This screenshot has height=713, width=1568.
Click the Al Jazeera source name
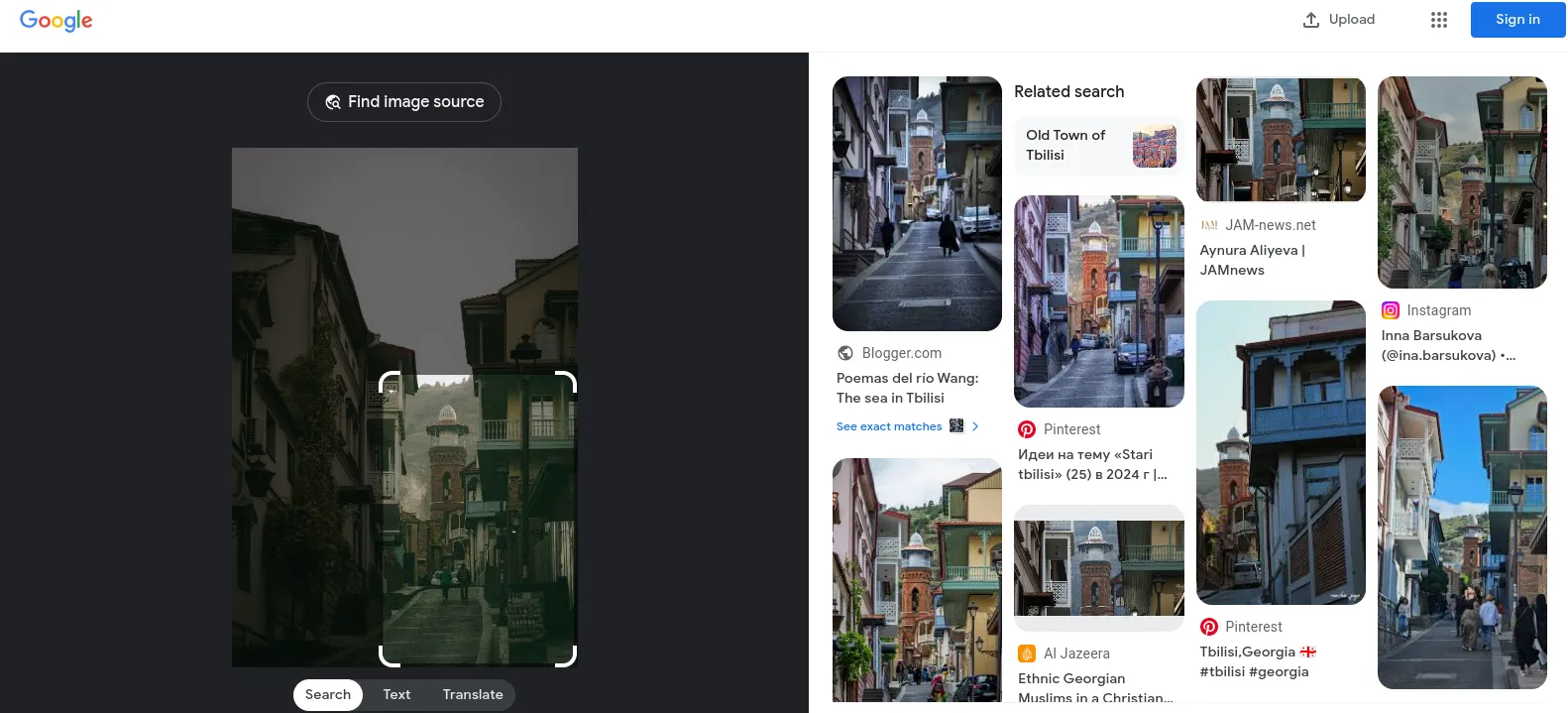coord(1076,654)
